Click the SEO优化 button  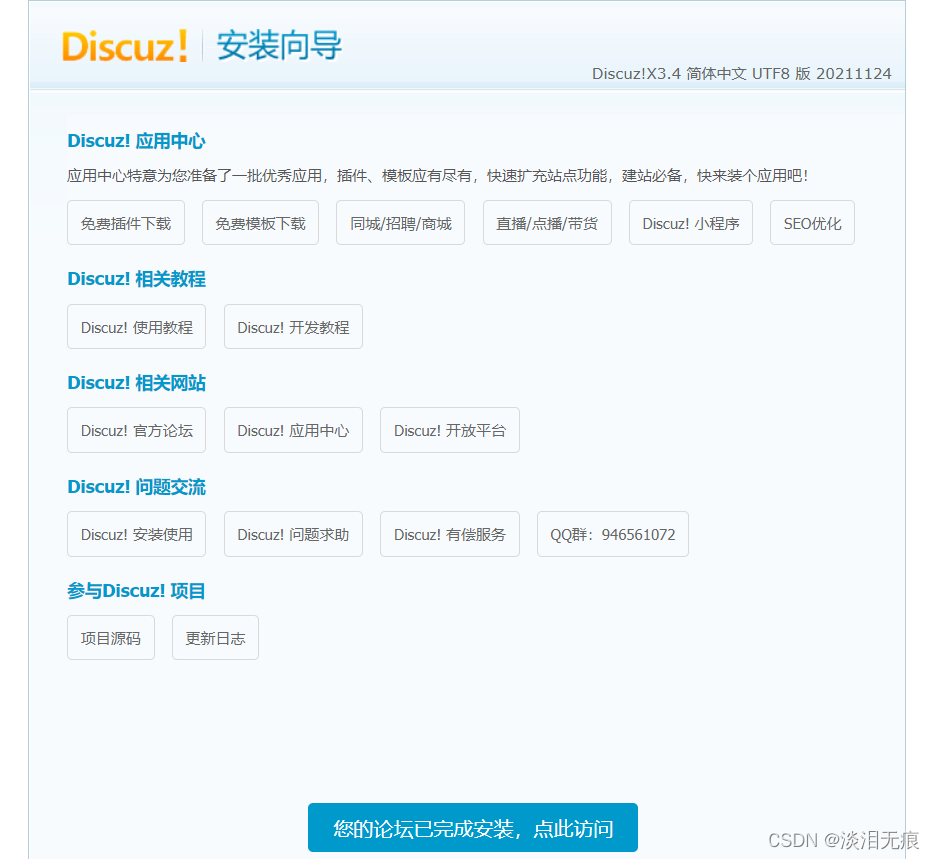813,223
